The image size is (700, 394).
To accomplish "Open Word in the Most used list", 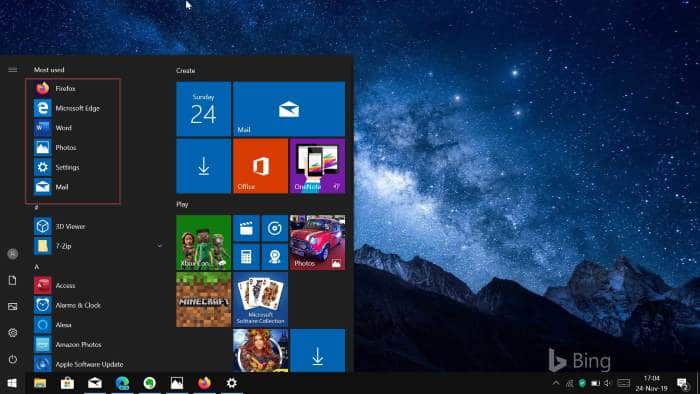I will [76, 128].
